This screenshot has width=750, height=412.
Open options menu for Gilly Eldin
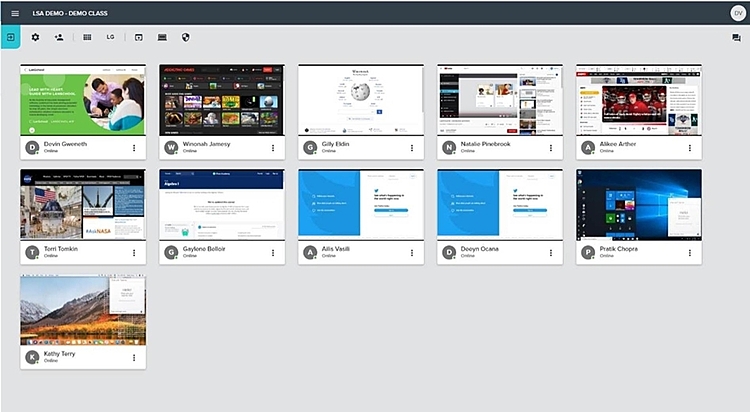[x=412, y=148]
